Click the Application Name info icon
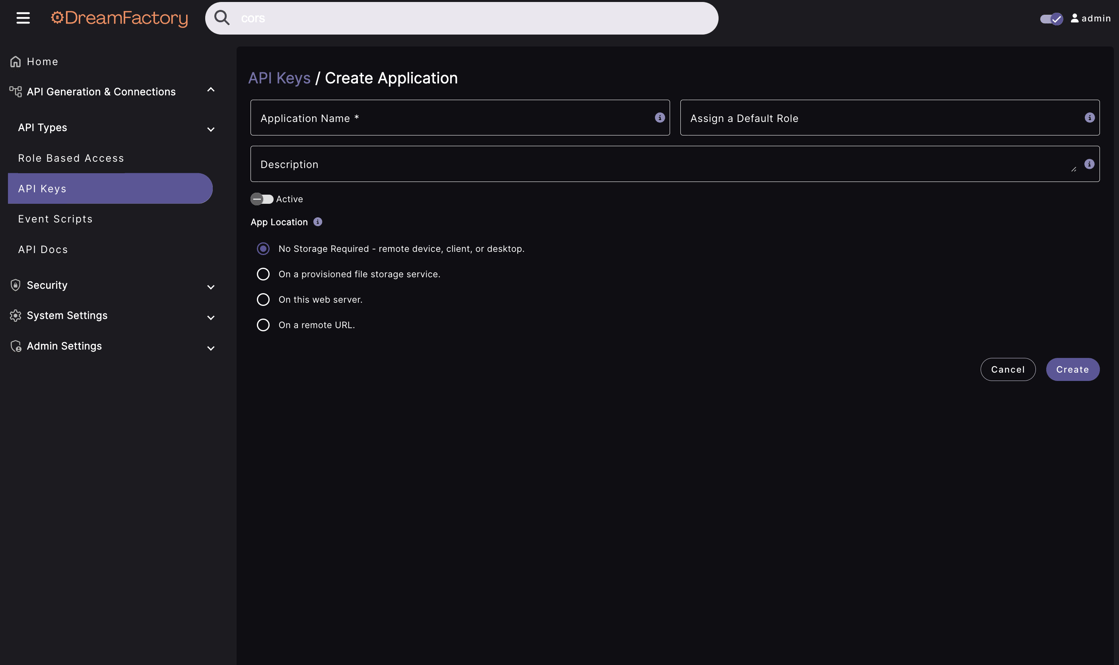This screenshot has height=665, width=1119. point(660,118)
